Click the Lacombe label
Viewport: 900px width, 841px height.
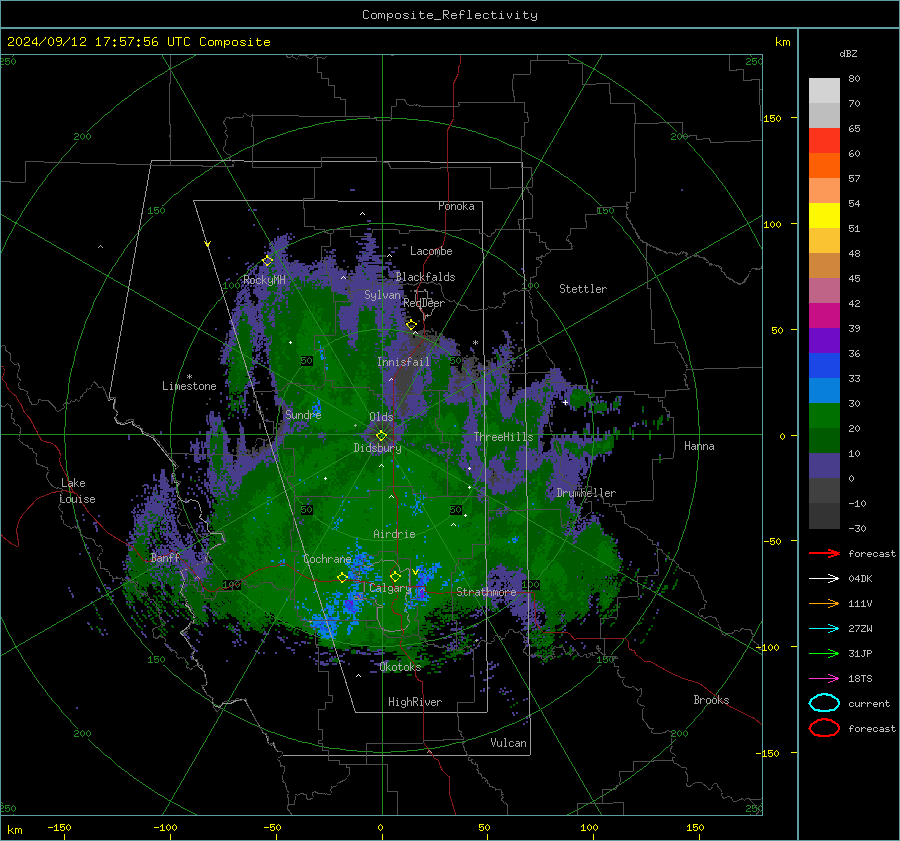[x=431, y=251]
